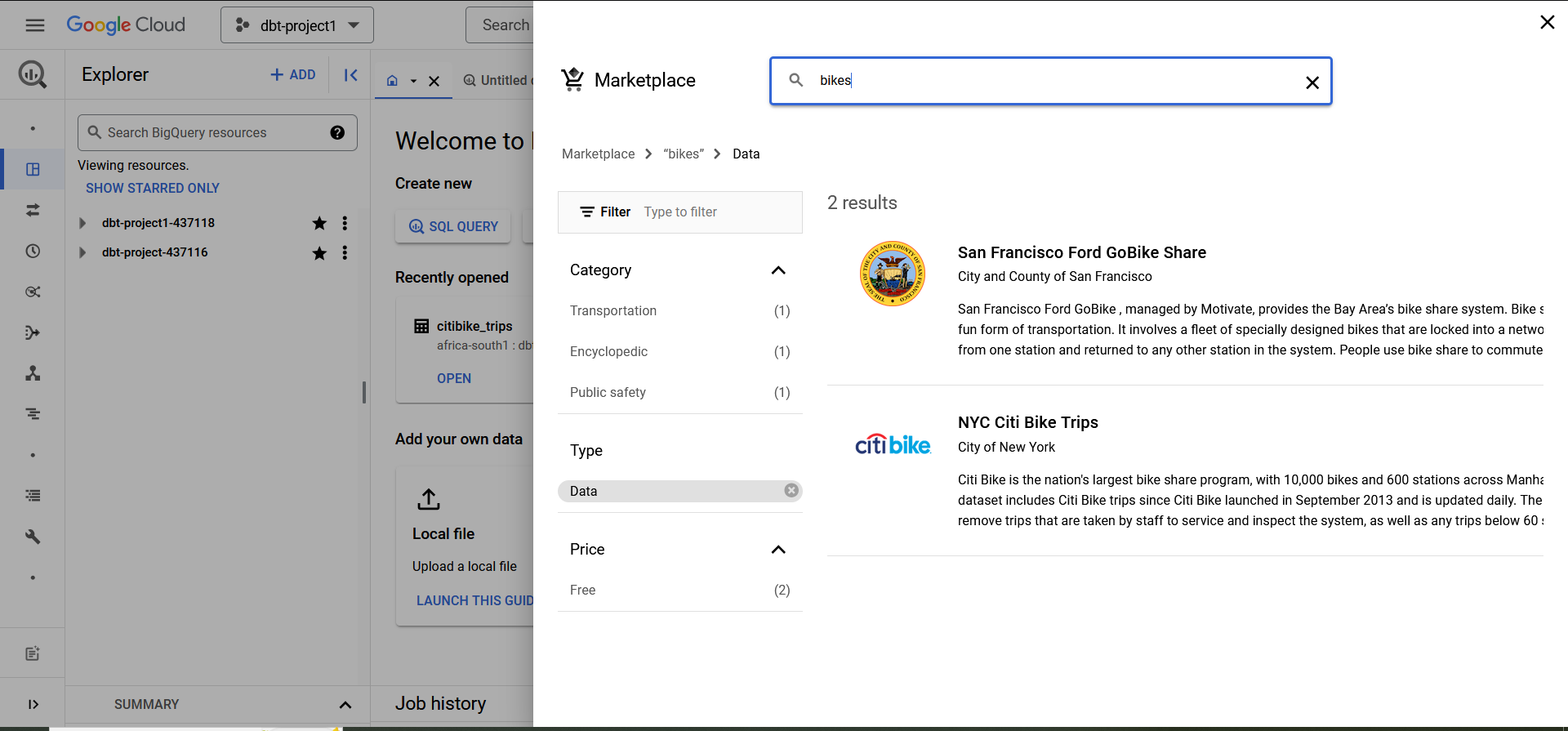Collapse the Price filter section
1568x731 pixels.
pyautogui.click(x=778, y=550)
